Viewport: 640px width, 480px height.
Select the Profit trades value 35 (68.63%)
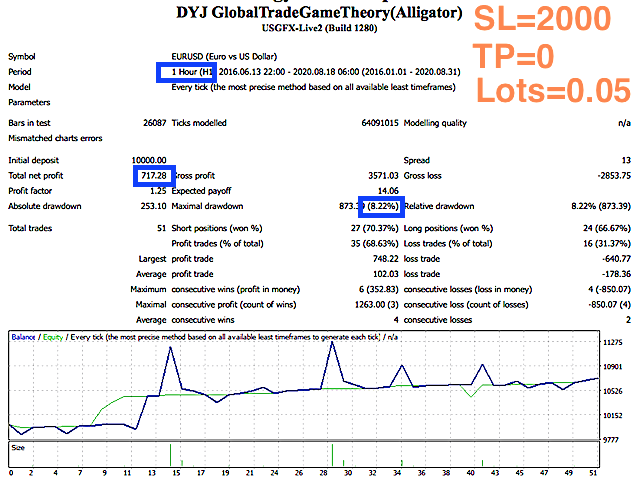tap(374, 244)
